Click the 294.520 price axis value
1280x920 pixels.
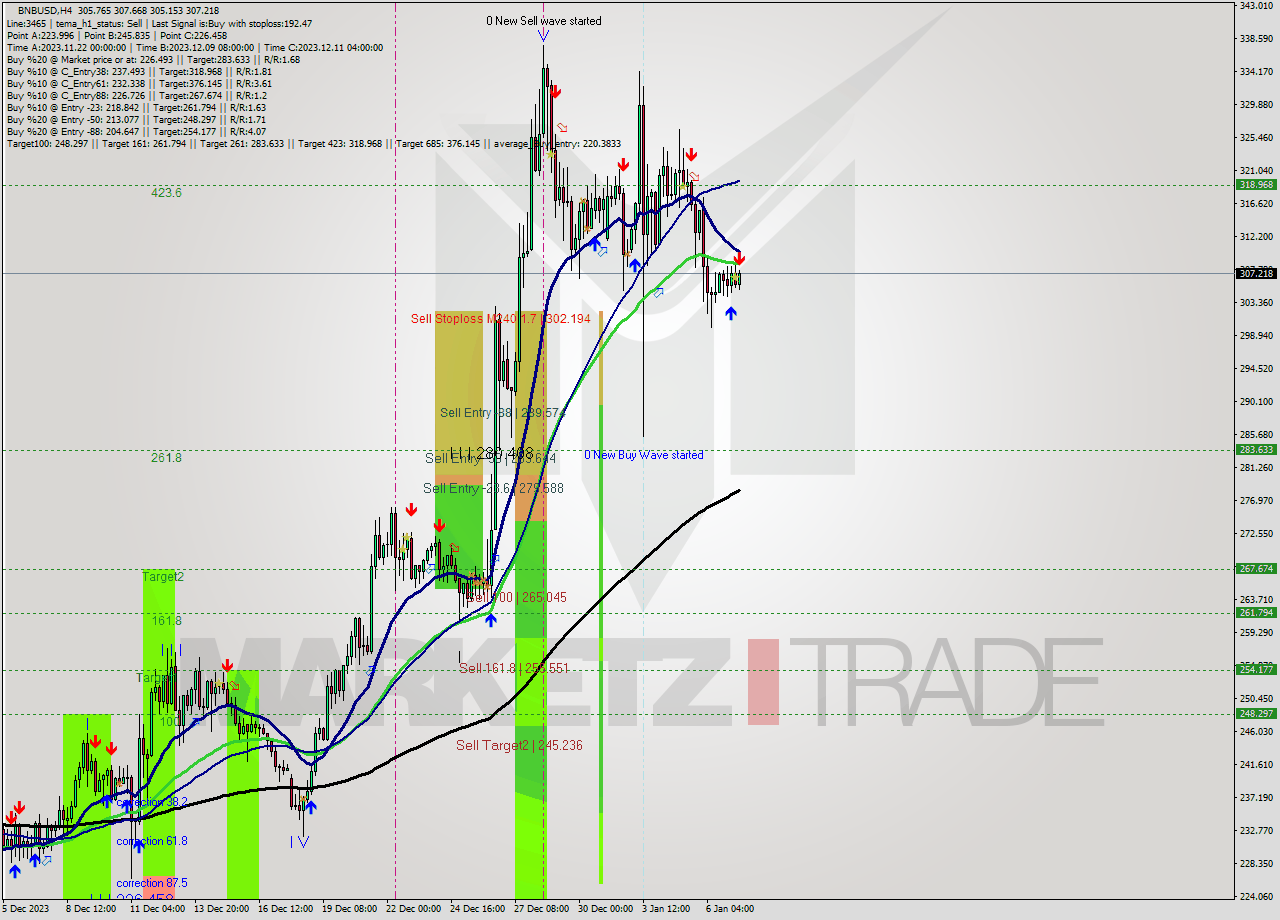1256,368
